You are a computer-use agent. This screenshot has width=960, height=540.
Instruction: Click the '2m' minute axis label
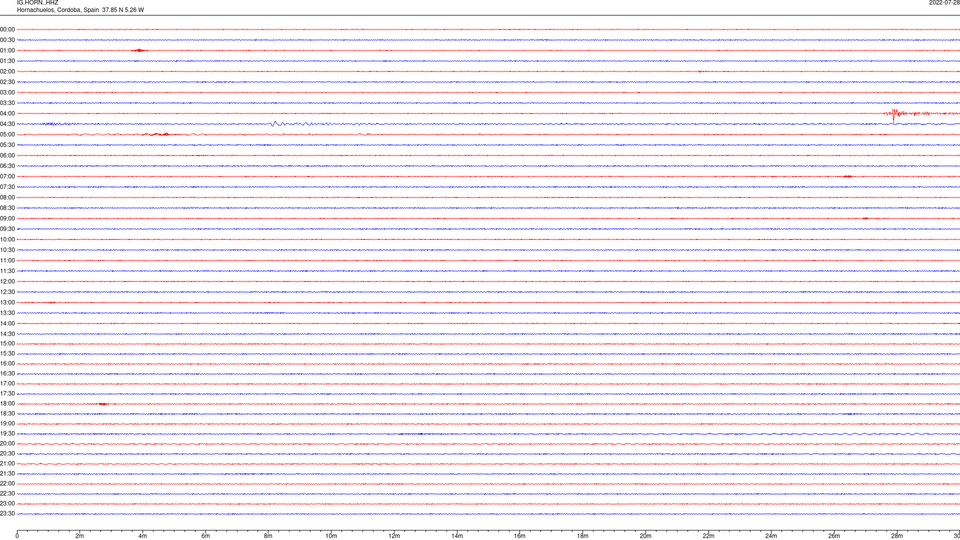tap(80, 536)
